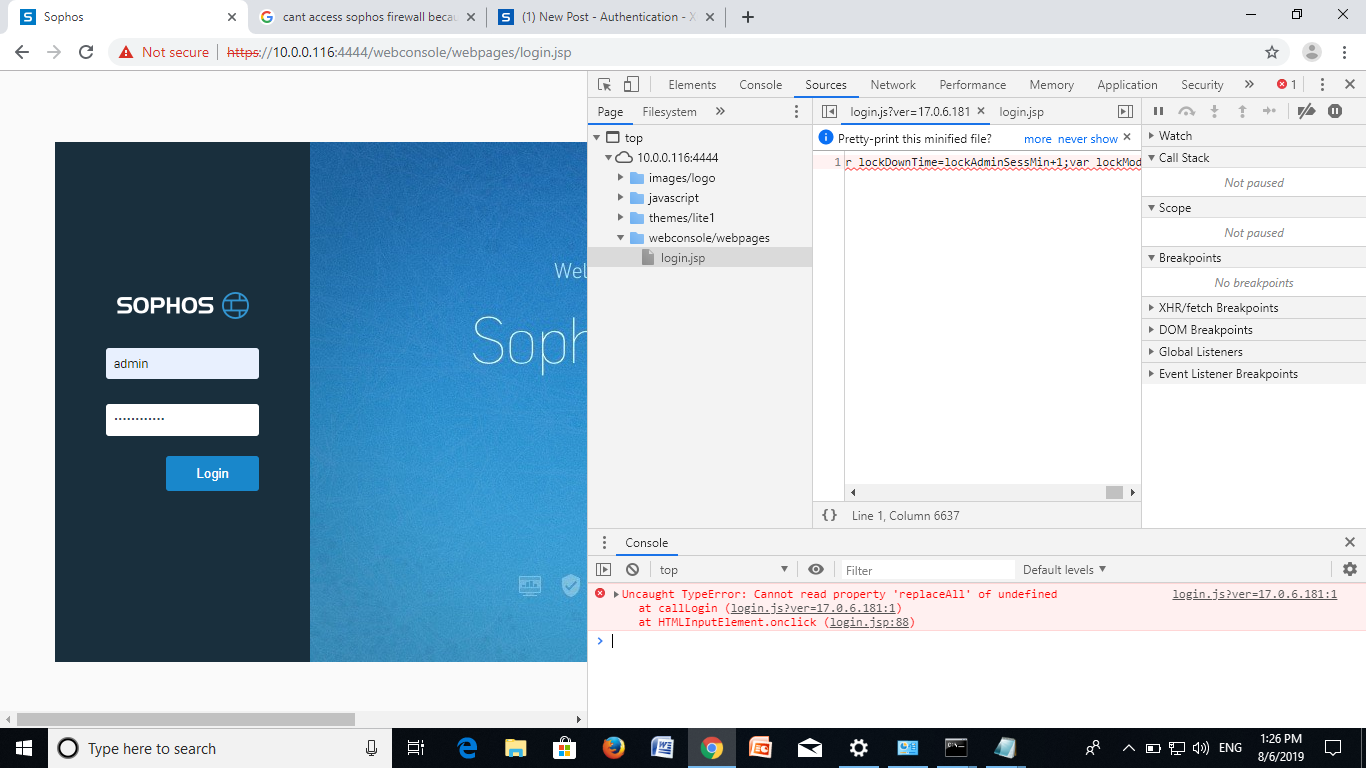Image resolution: width=1366 pixels, height=768 pixels.
Task: Show console sidebar icon
Action: point(603,569)
